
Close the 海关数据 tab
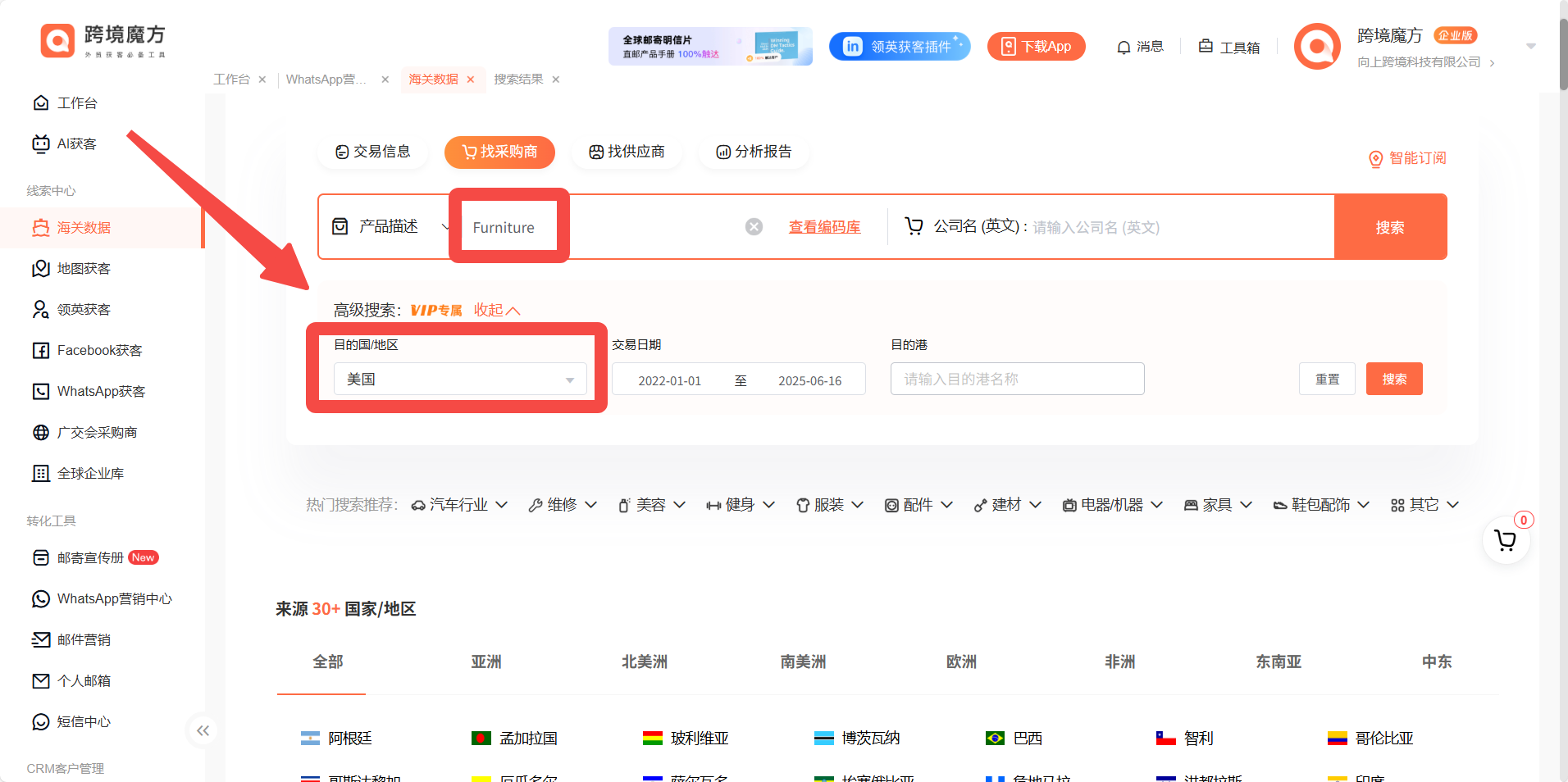(x=471, y=80)
